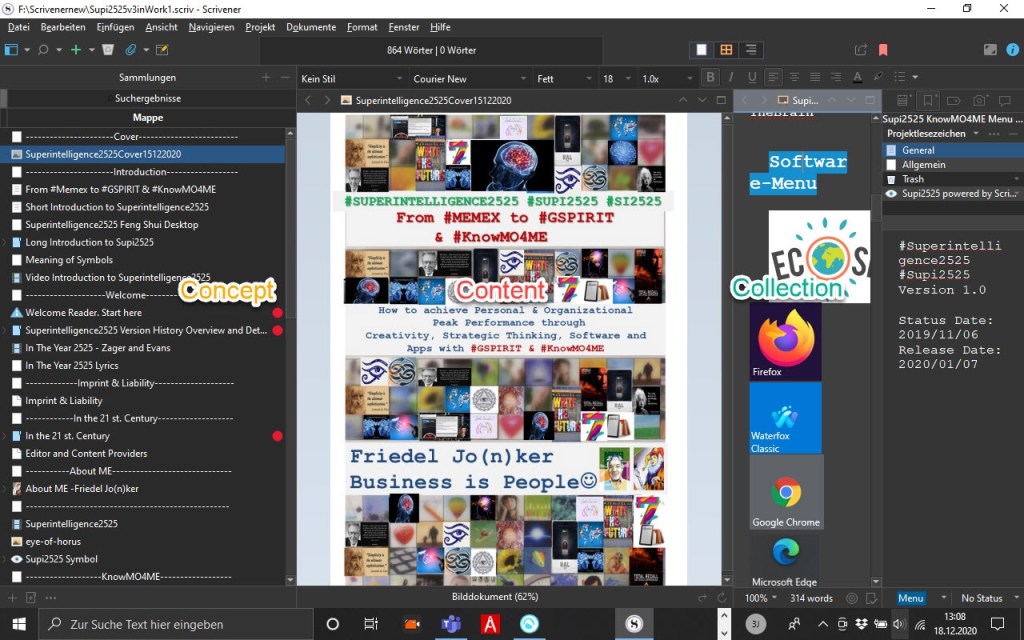Open the Snapshots camera tab in Inspector
This screenshot has height=640, width=1024.
pyautogui.click(x=980, y=100)
